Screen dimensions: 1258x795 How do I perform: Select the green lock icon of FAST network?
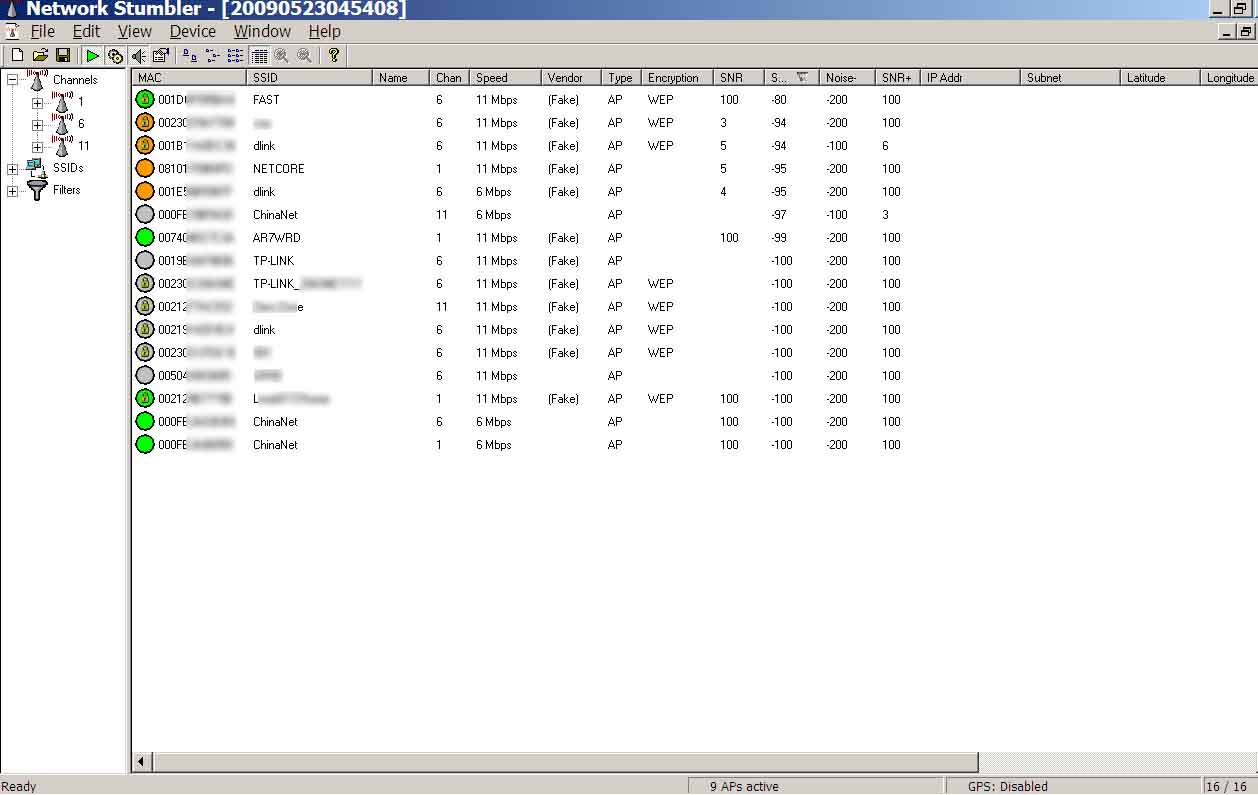coord(145,99)
